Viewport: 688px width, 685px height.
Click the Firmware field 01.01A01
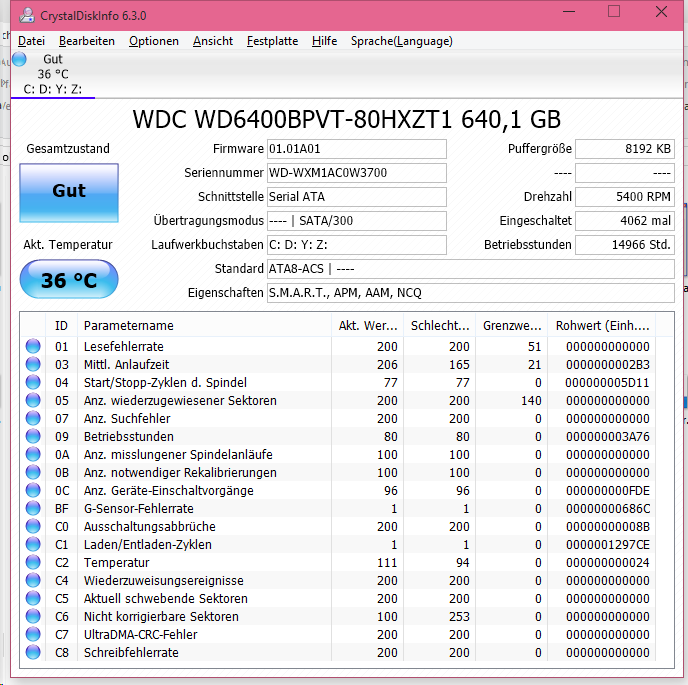[x=357, y=149]
